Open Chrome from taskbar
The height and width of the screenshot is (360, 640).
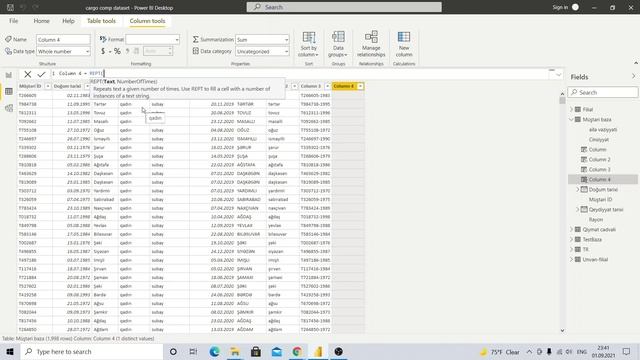[297, 351]
